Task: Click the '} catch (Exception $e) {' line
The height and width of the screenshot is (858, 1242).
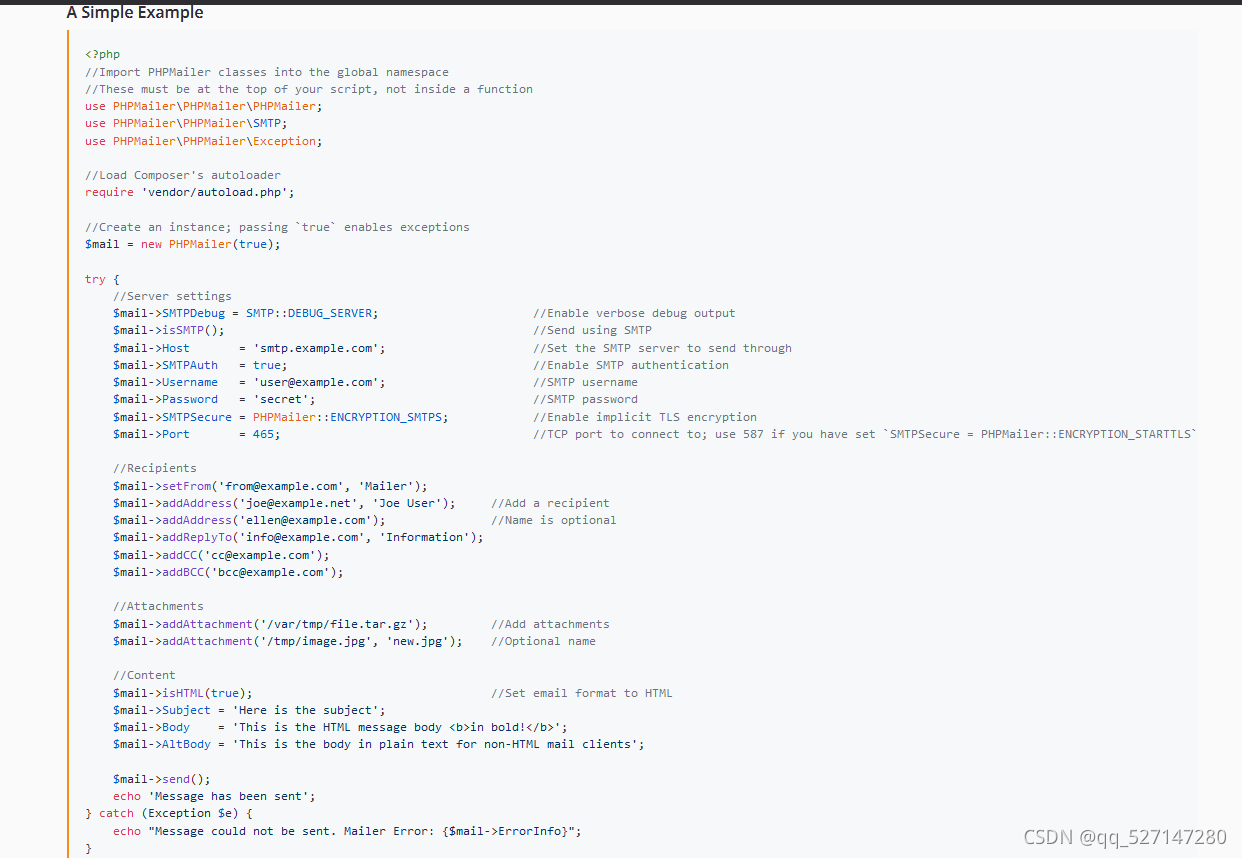Action: point(169,813)
